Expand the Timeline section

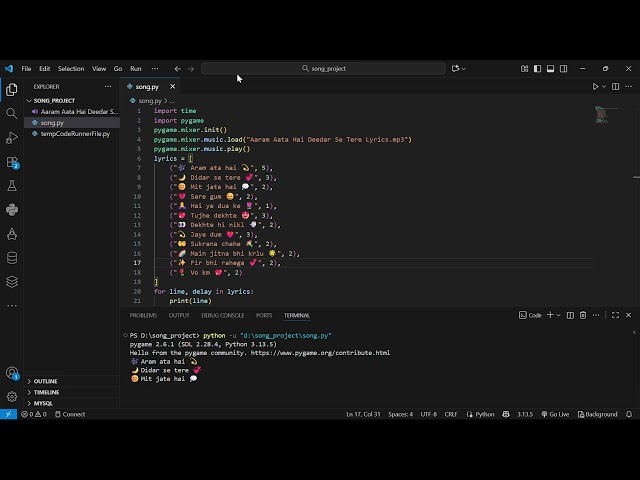click(x=72, y=392)
